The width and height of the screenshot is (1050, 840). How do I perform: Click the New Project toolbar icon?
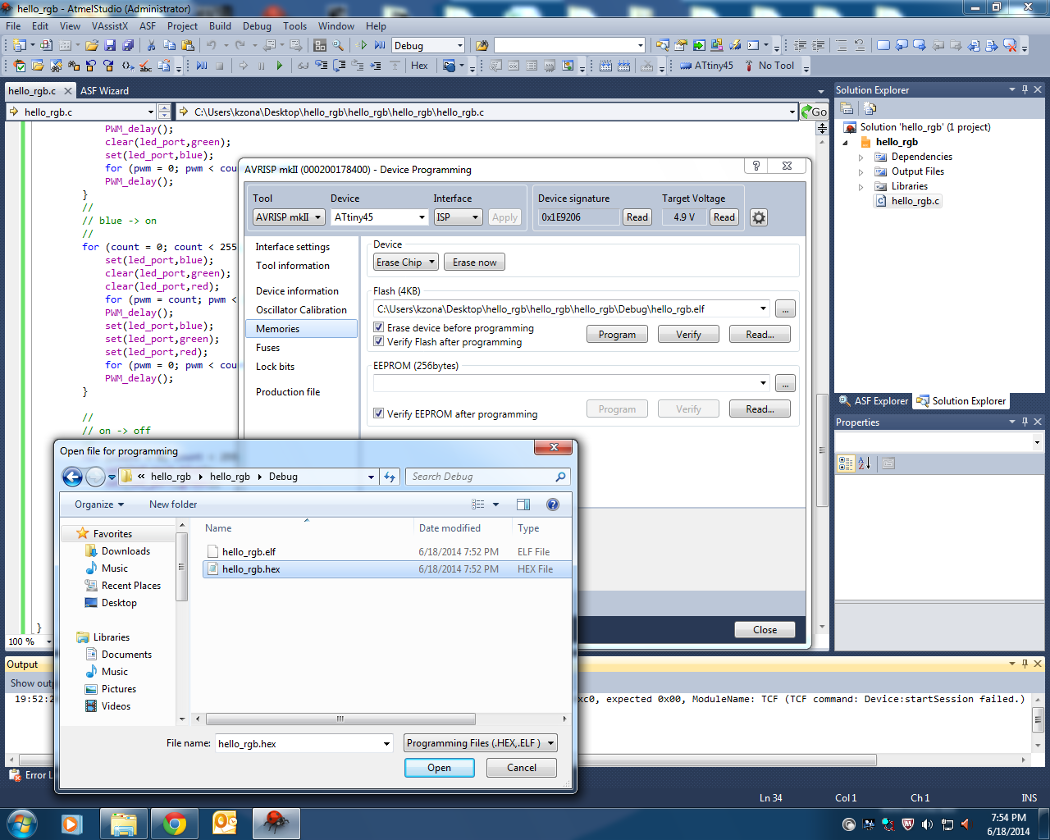pos(19,45)
